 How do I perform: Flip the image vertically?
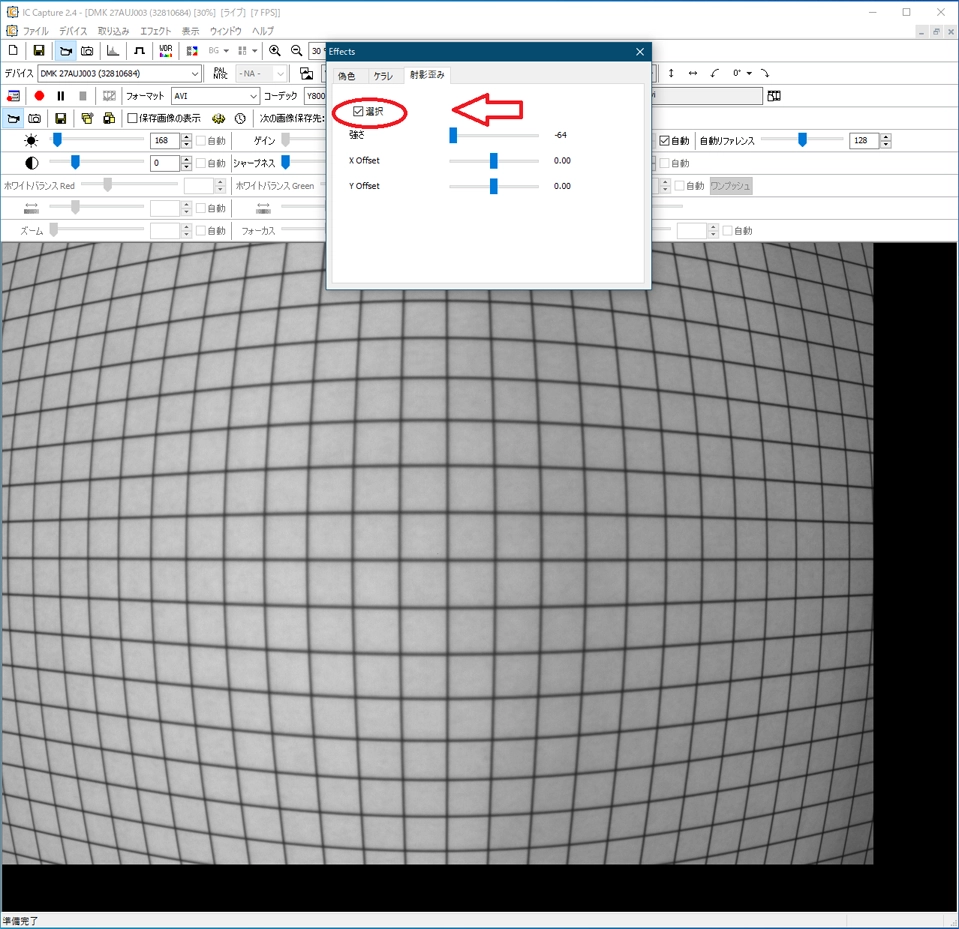[671, 73]
